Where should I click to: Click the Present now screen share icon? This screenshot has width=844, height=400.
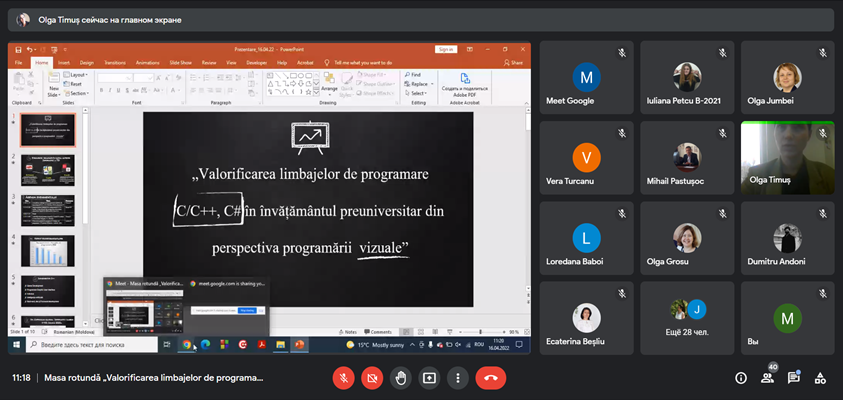click(429, 378)
